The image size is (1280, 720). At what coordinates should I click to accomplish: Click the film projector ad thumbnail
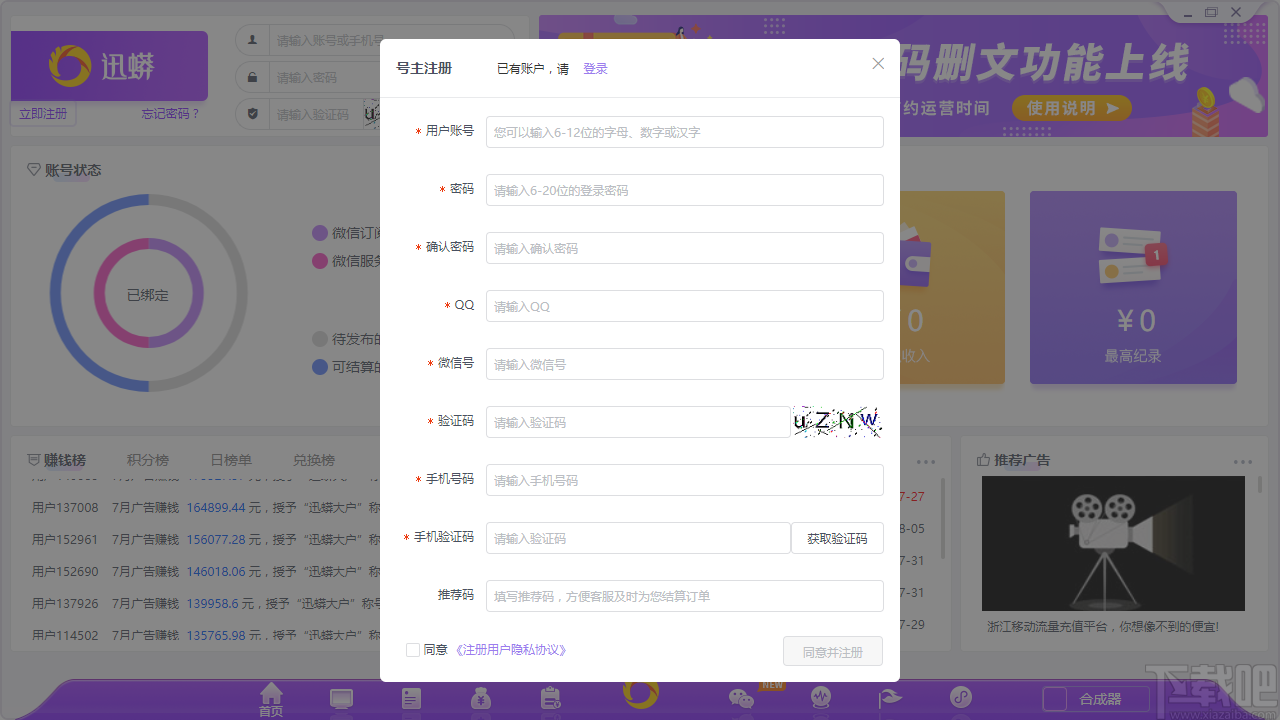(1113, 543)
